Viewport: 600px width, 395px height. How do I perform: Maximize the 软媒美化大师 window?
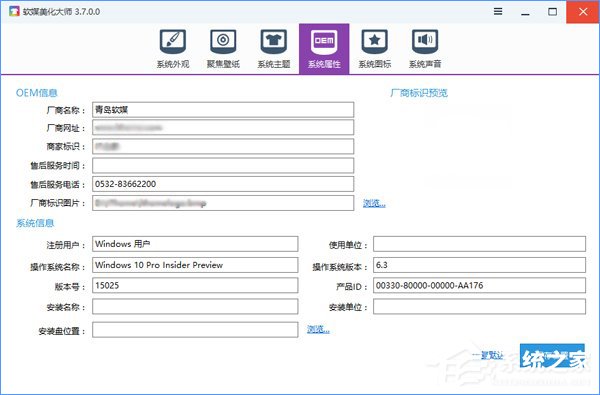coord(552,12)
